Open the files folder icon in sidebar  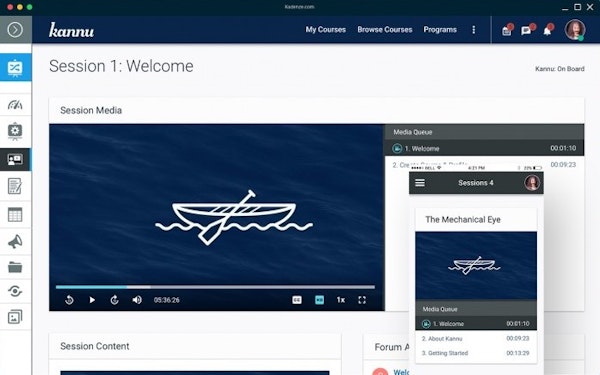(x=15, y=267)
